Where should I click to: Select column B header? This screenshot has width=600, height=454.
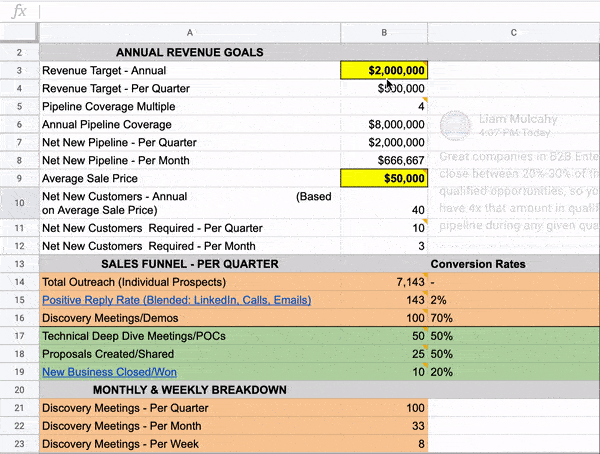click(384, 33)
